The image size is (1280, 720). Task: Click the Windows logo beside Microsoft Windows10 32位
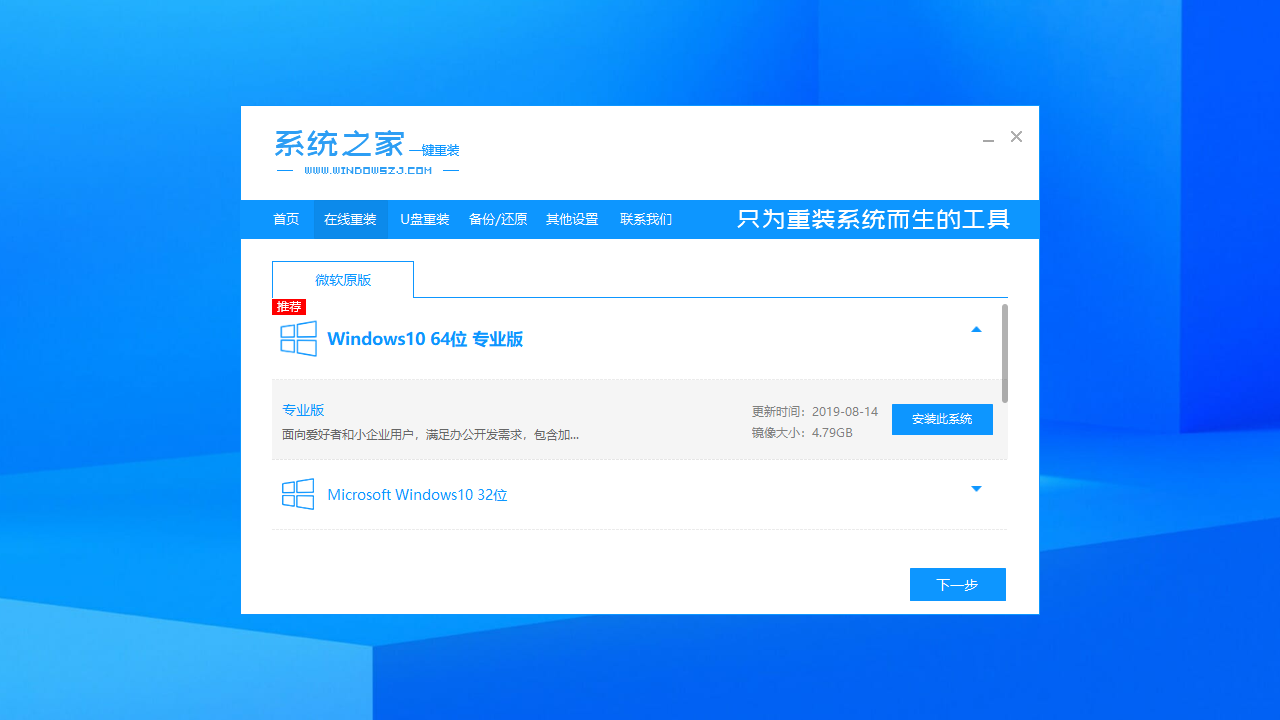[298, 494]
